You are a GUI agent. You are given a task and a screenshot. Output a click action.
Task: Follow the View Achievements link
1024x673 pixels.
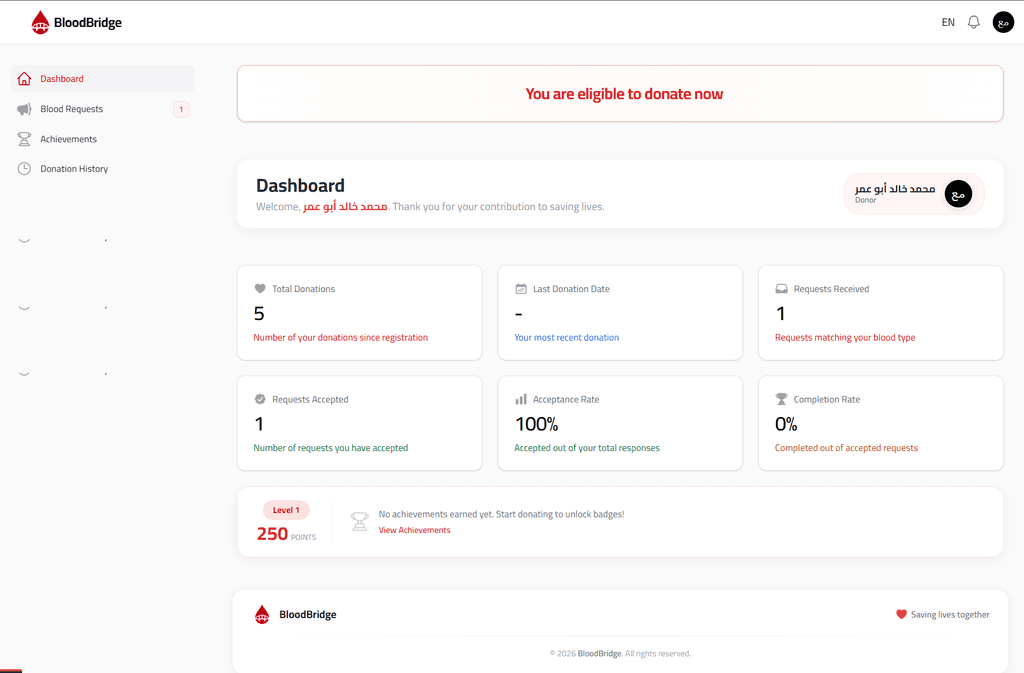[415, 530]
